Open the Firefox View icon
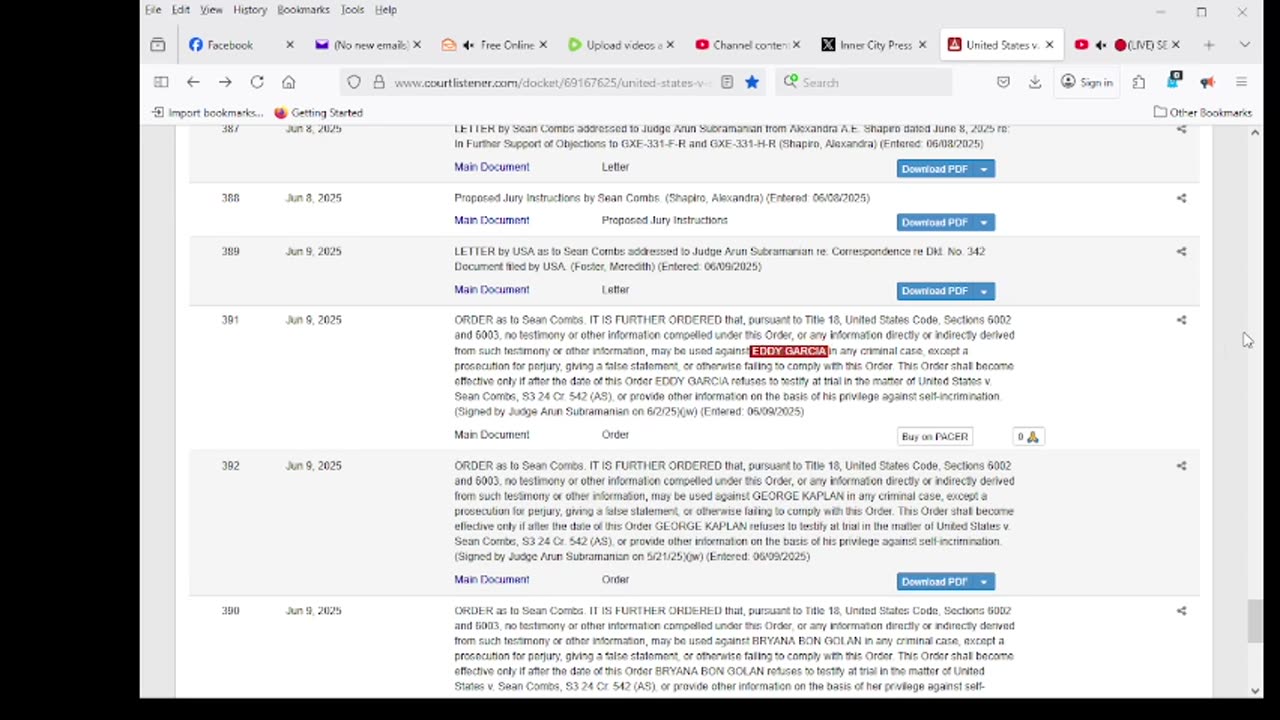 [158, 45]
